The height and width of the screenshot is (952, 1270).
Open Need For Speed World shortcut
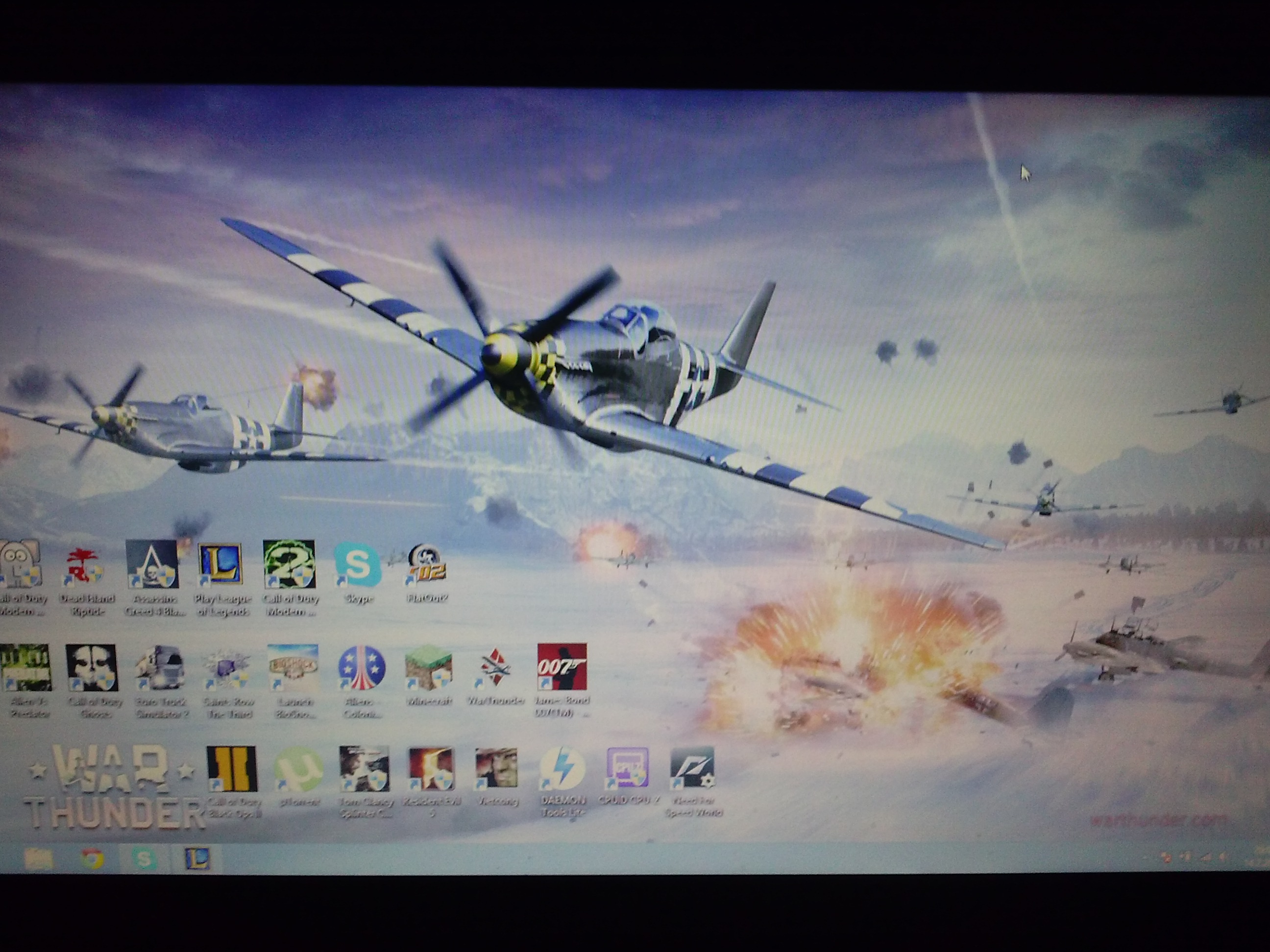(x=692, y=769)
